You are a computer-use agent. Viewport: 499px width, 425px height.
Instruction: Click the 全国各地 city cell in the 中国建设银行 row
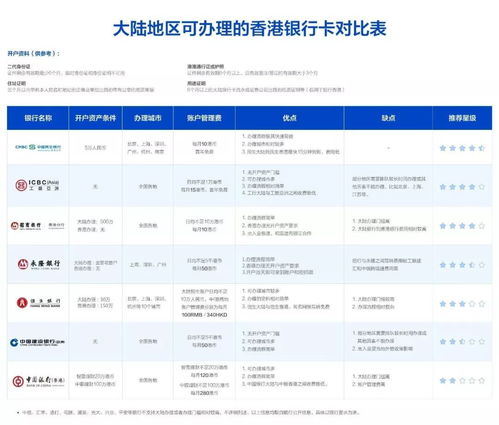(148, 341)
